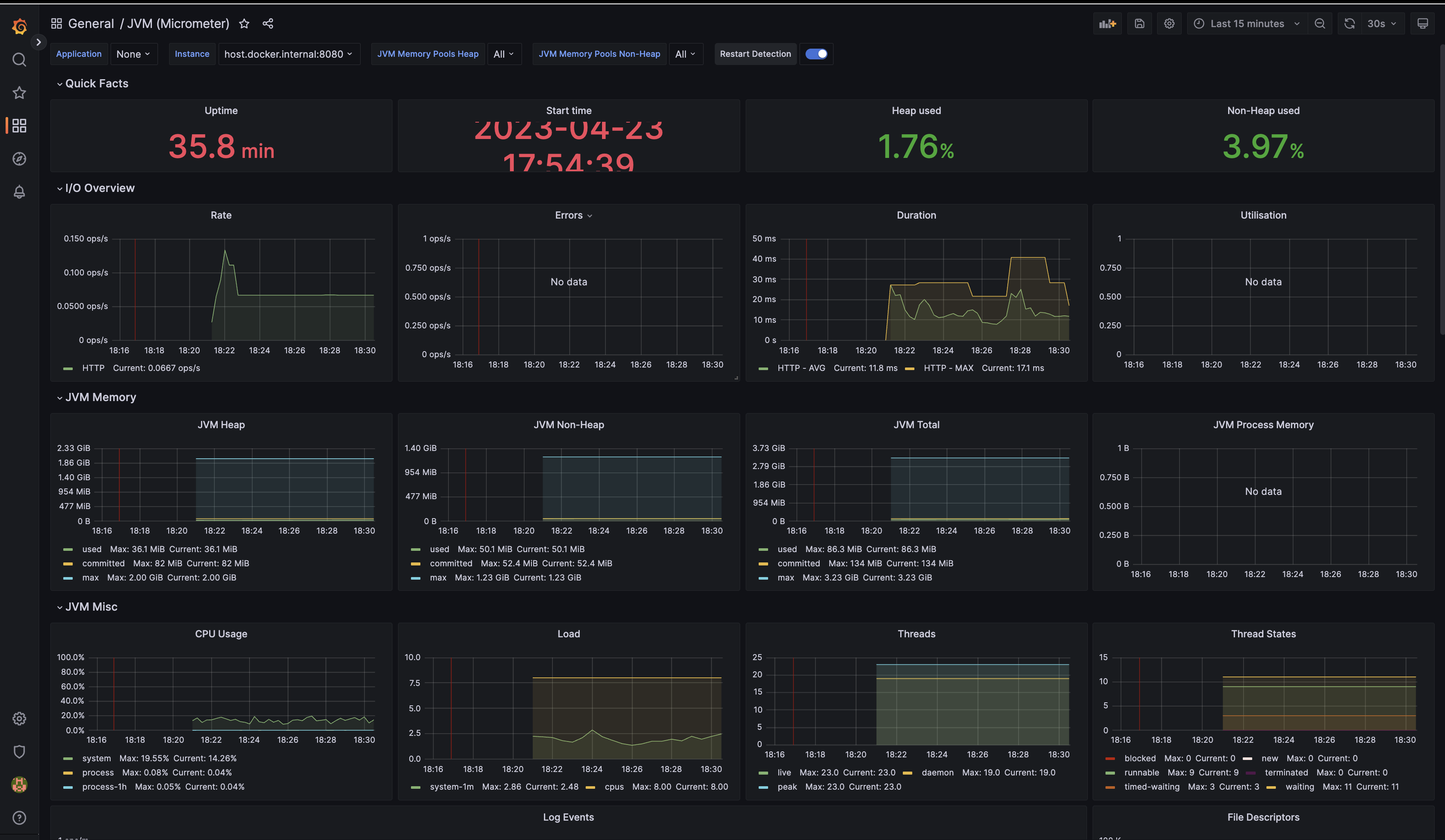The height and width of the screenshot is (840, 1445).
Task: Open the Instance host dropdown
Action: [x=288, y=54]
